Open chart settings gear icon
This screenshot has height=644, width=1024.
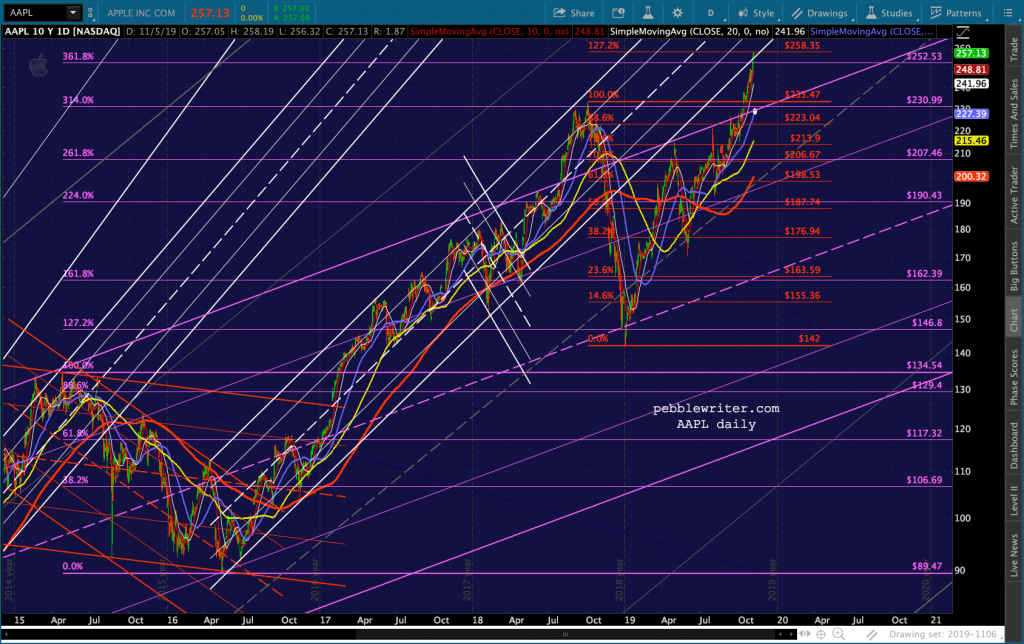678,12
